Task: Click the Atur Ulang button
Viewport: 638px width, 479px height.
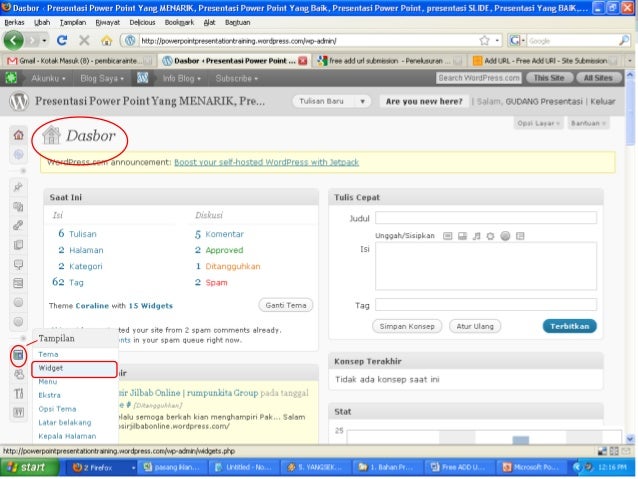Action: click(474, 326)
